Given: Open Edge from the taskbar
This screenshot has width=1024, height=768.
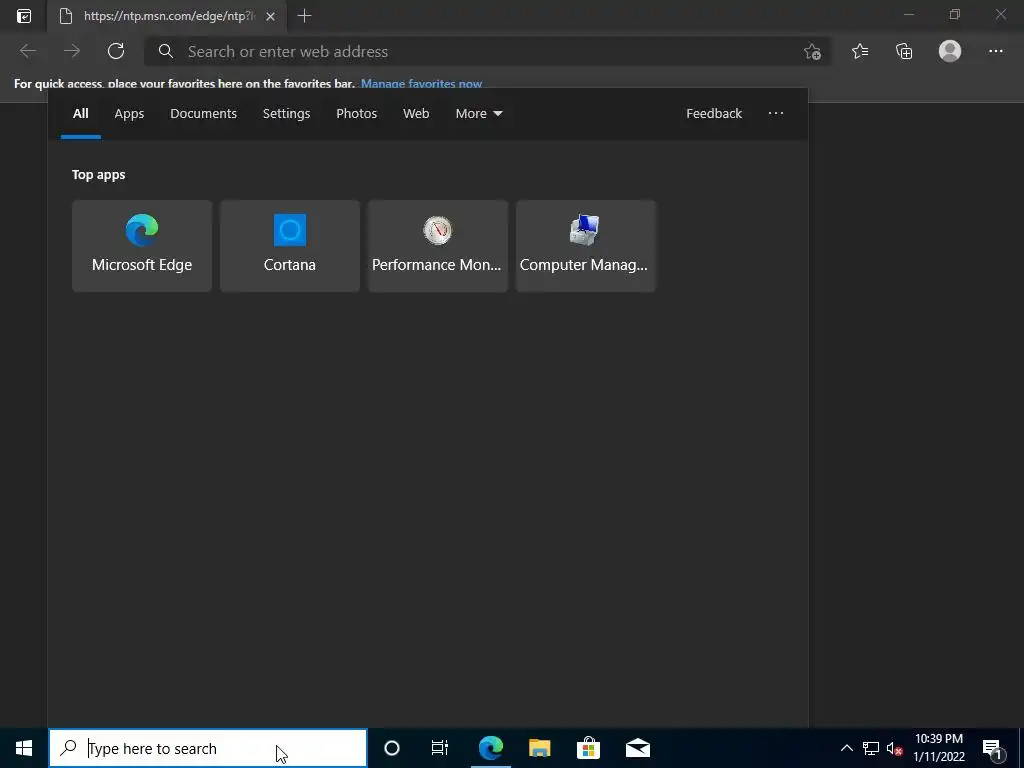Looking at the screenshot, I should coord(490,748).
